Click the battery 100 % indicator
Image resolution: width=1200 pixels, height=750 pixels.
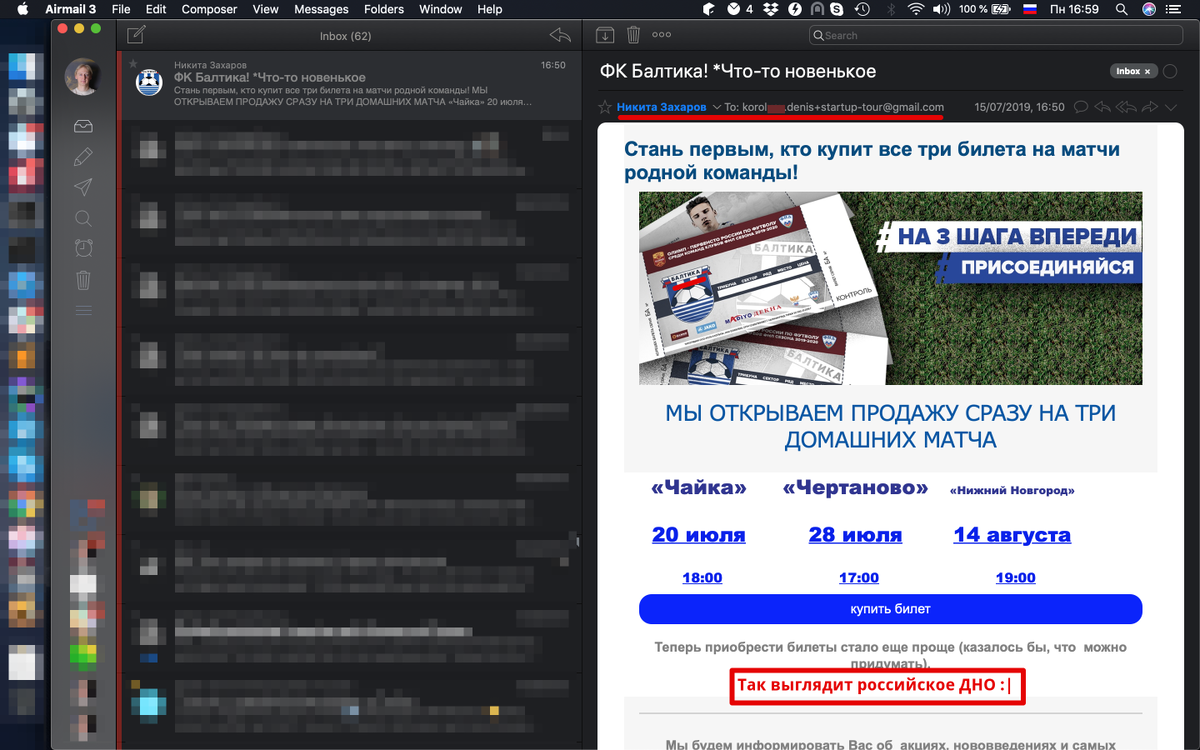pos(985,9)
